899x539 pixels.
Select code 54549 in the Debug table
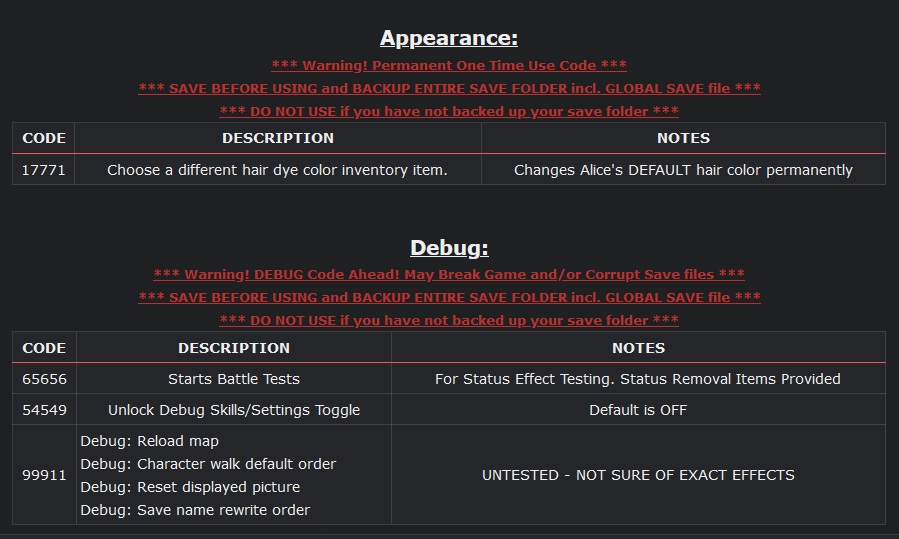click(x=44, y=410)
